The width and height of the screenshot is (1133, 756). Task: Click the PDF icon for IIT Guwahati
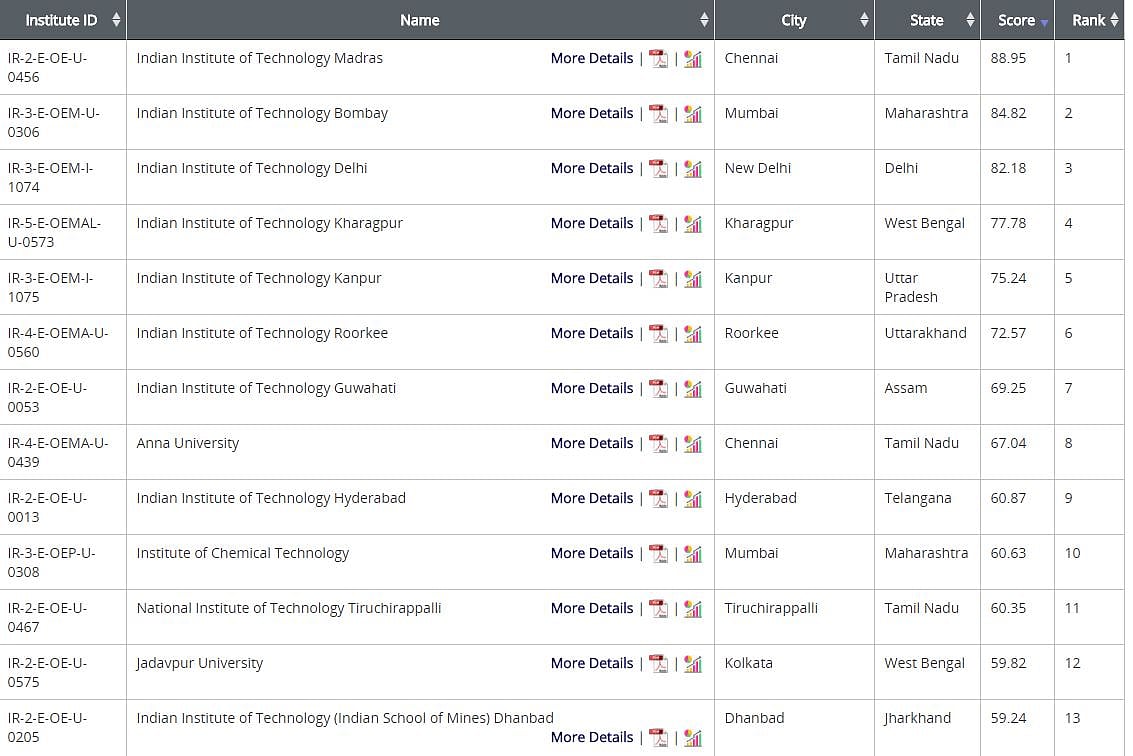(659, 389)
